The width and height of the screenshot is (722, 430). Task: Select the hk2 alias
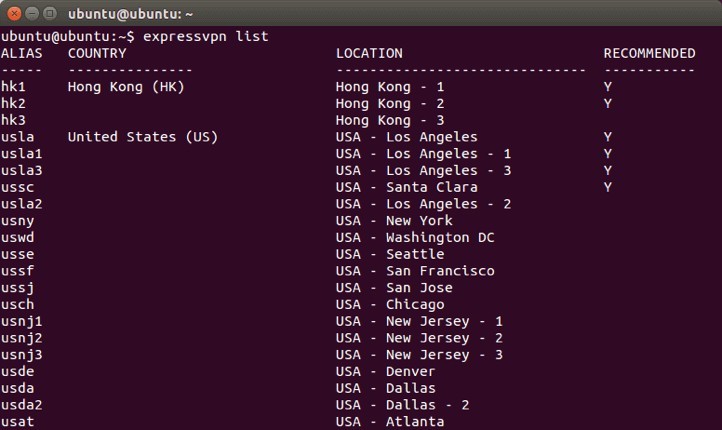[x=13, y=104]
